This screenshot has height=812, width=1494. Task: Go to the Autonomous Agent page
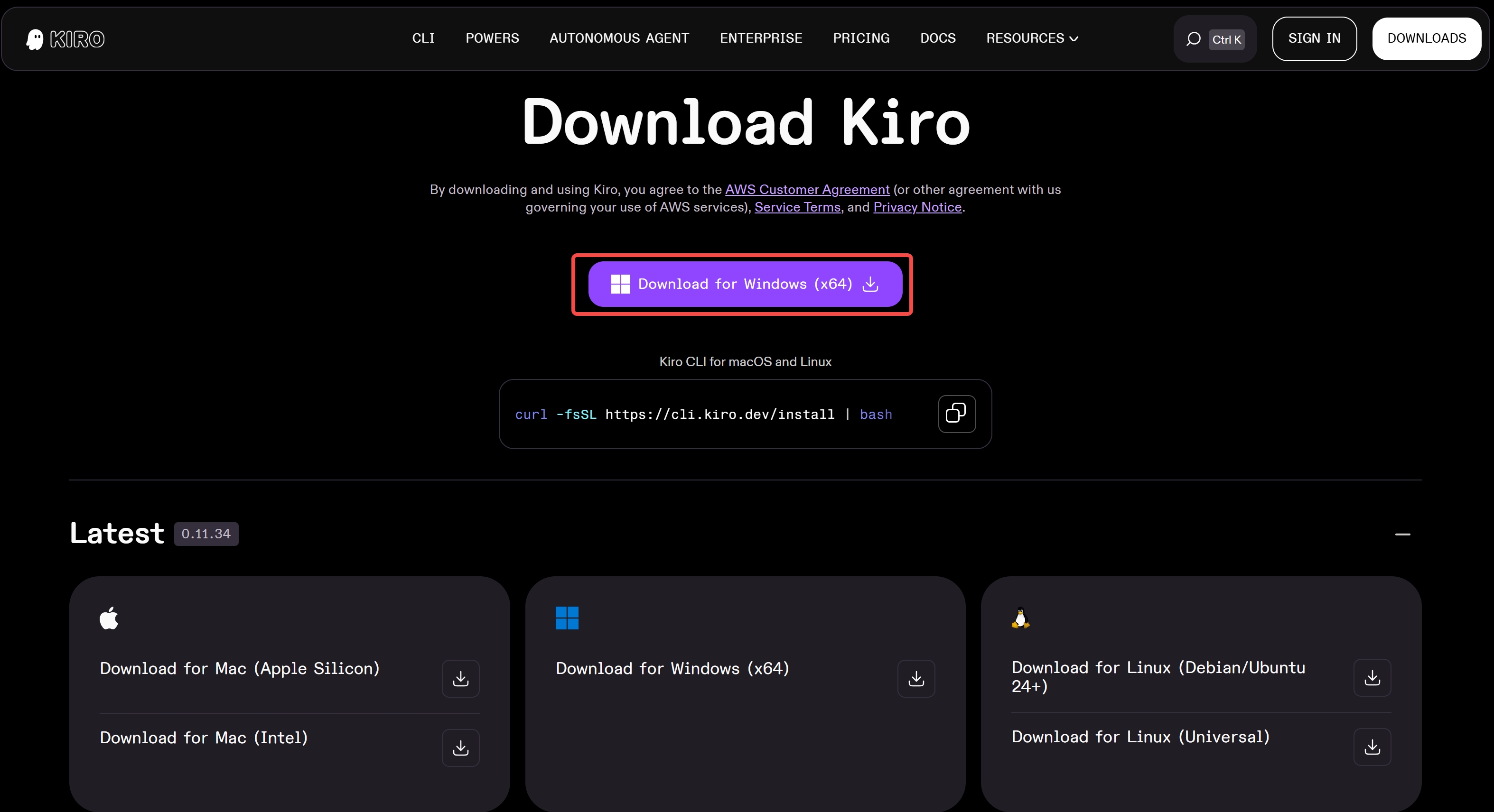[x=619, y=38]
